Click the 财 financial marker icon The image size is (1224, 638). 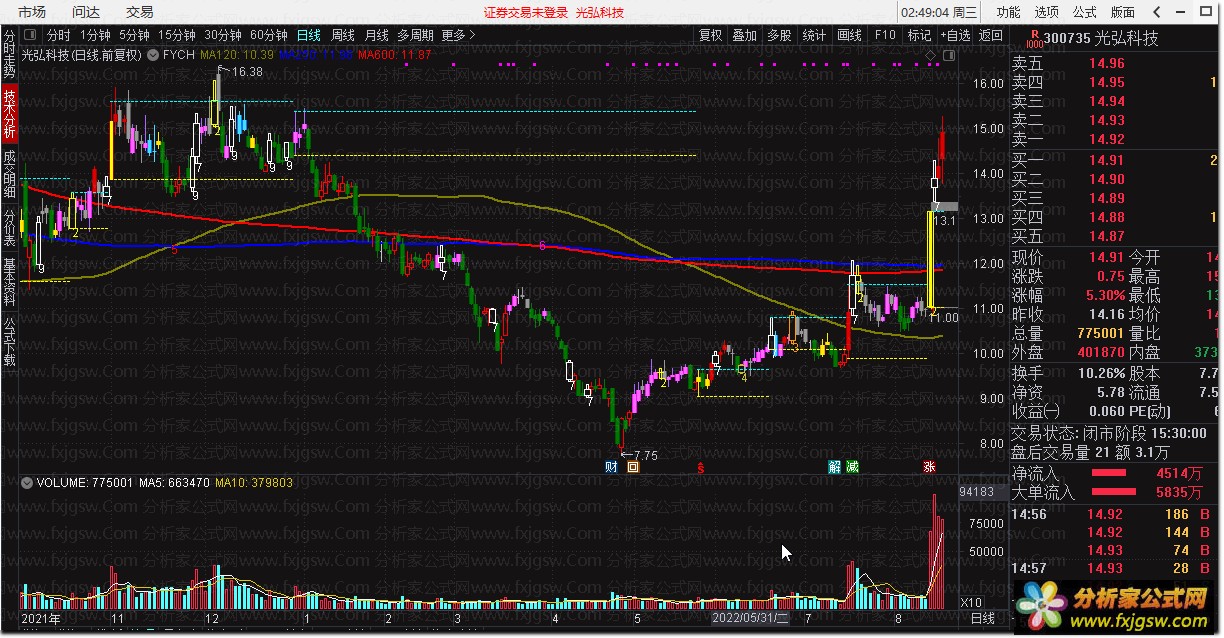click(612, 466)
